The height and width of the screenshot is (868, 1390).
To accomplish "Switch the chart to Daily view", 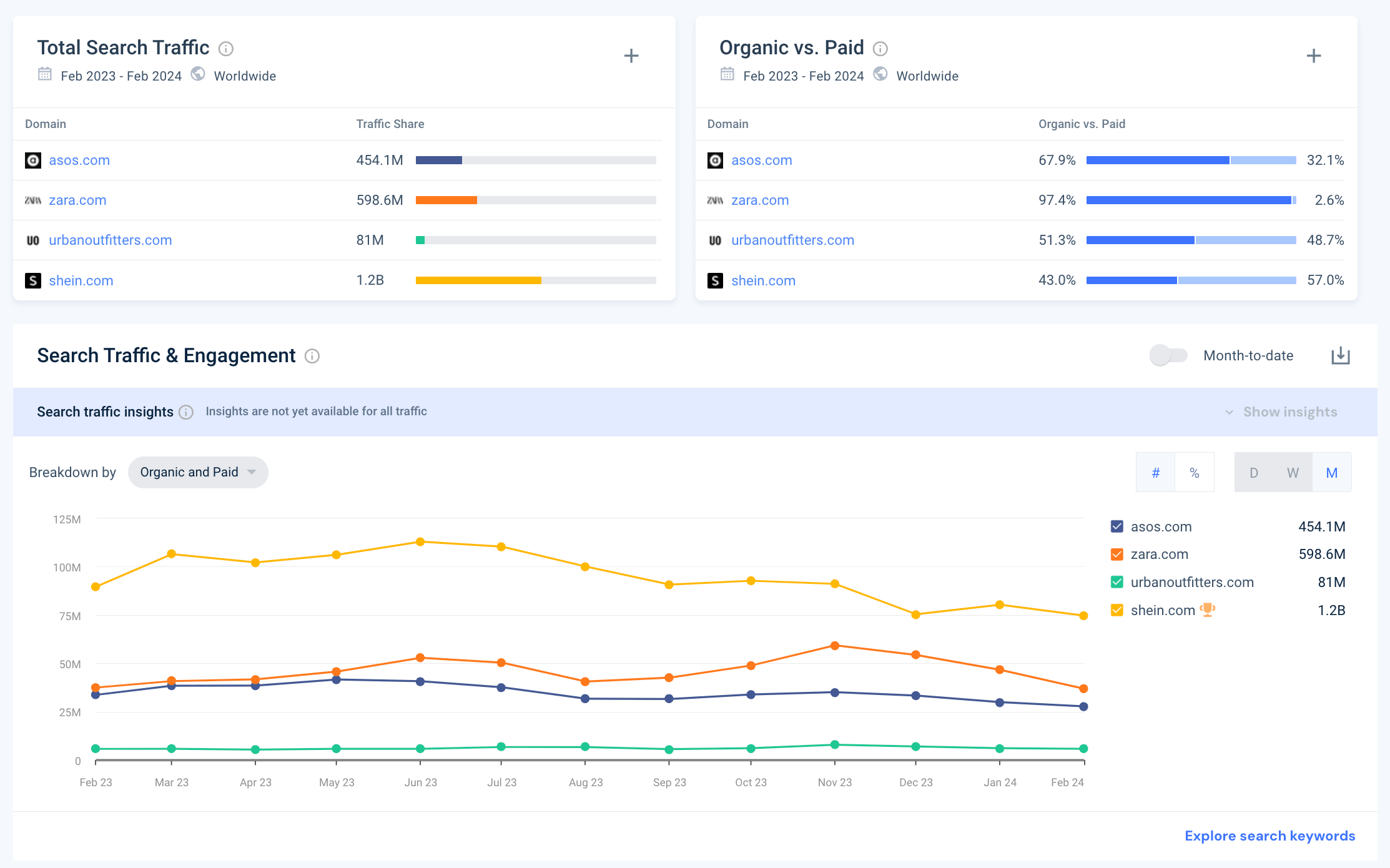I will coord(1253,472).
